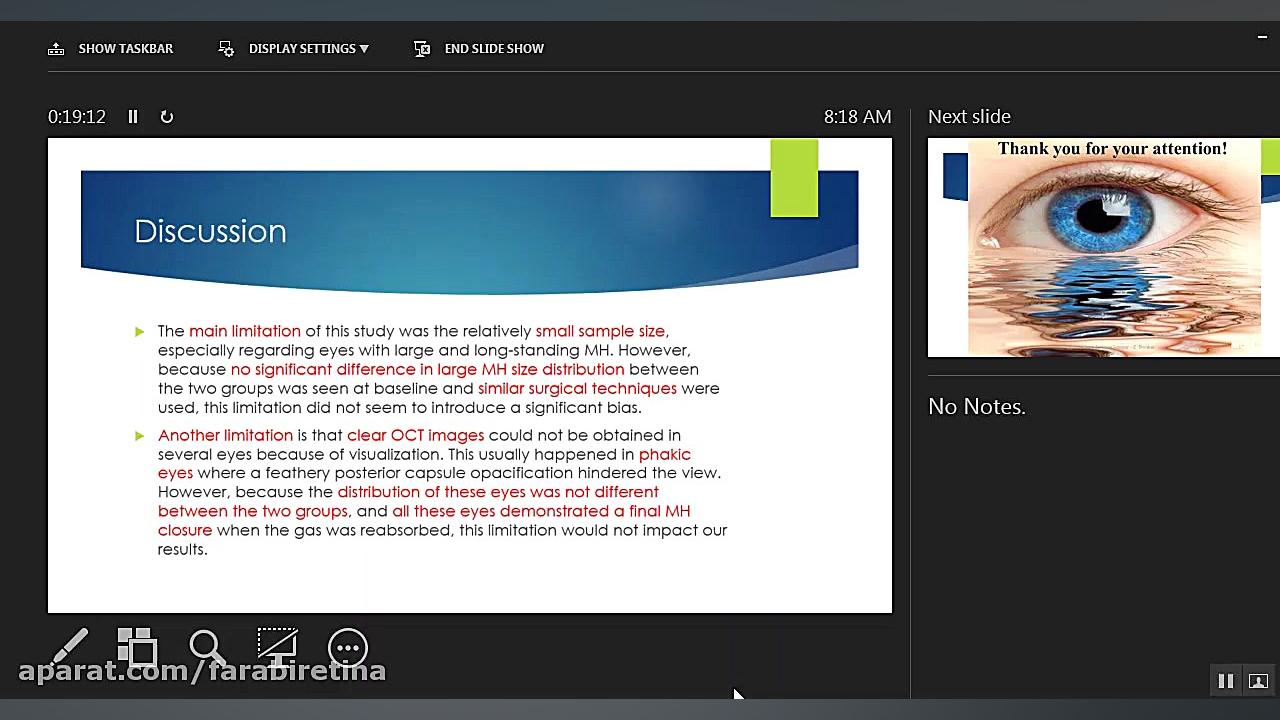Expand the Display Settings dropdown
Screen dimensions: 1280x720
(x=364, y=49)
